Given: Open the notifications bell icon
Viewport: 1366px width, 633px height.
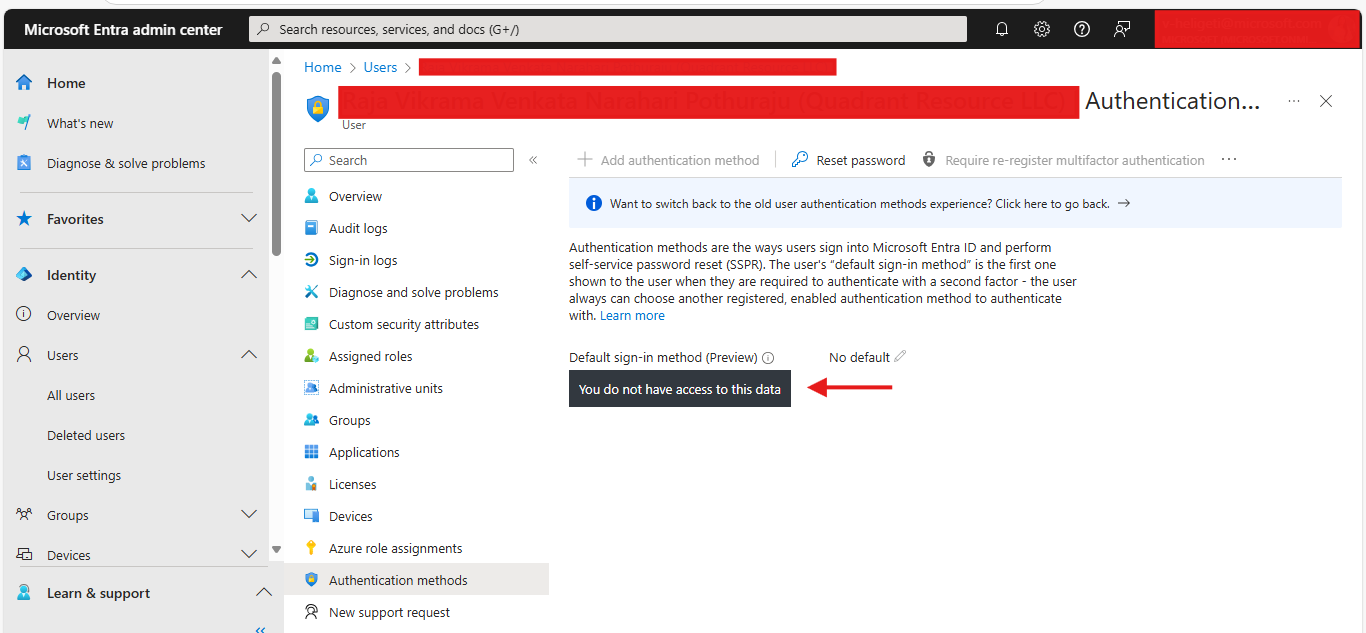Looking at the screenshot, I should (x=1001, y=29).
